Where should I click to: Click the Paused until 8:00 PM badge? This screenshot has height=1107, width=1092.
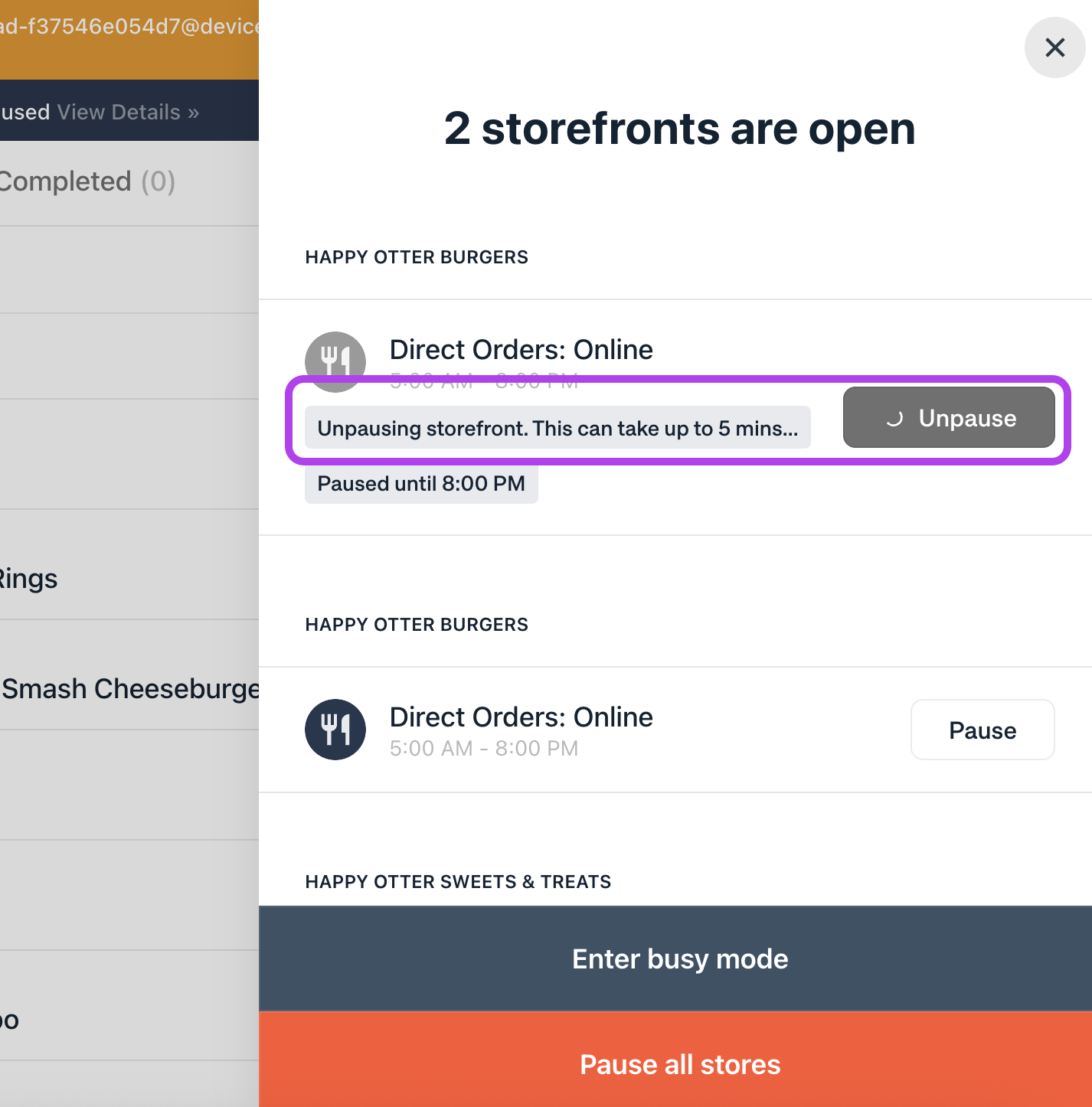421,484
